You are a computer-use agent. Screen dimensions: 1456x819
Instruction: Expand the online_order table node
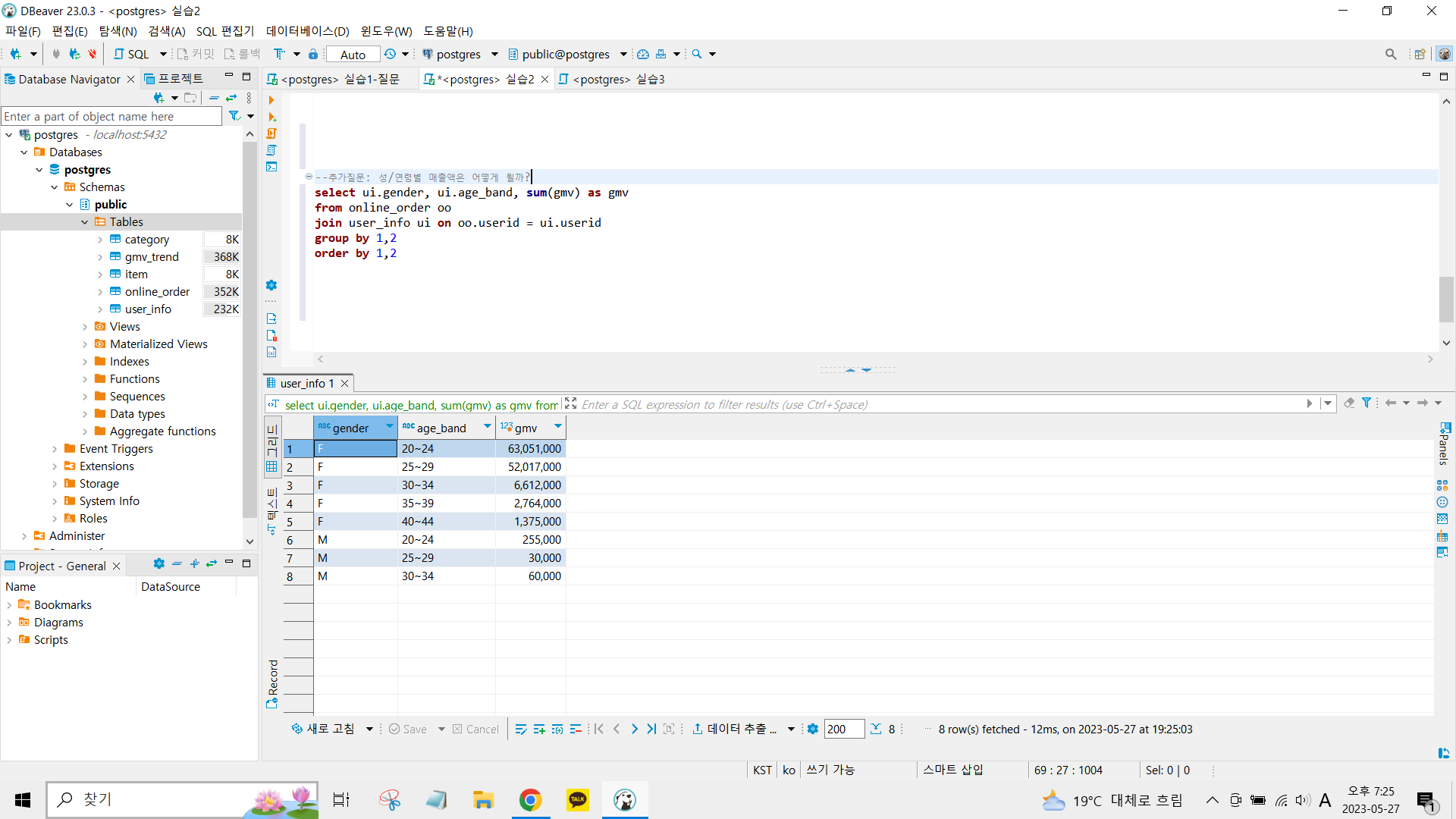click(99, 292)
